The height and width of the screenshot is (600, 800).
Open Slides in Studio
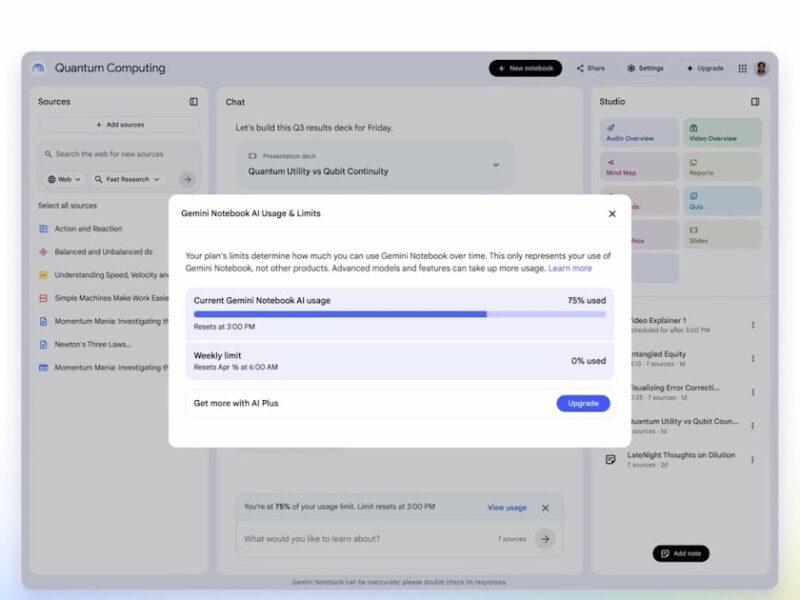pos(722,235)
